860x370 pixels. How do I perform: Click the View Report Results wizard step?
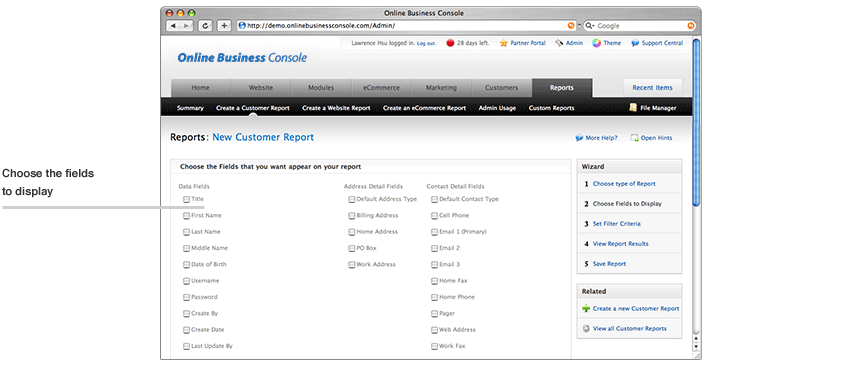[620, 244]
